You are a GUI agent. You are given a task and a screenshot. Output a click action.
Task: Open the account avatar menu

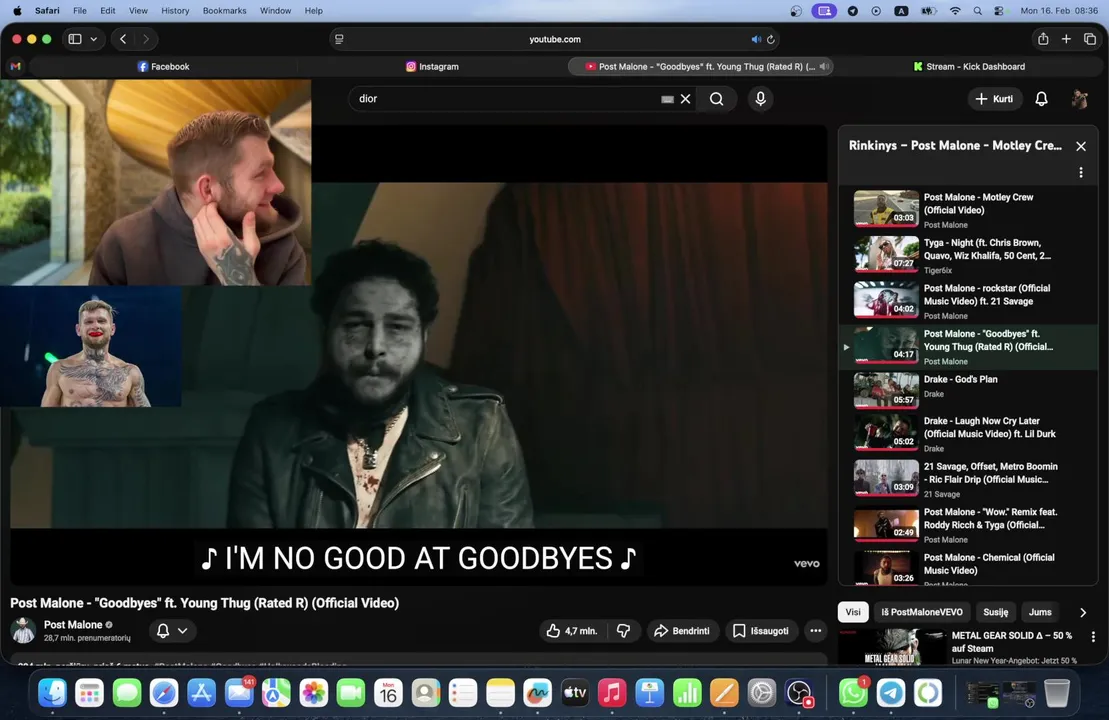coord(1079,99)
